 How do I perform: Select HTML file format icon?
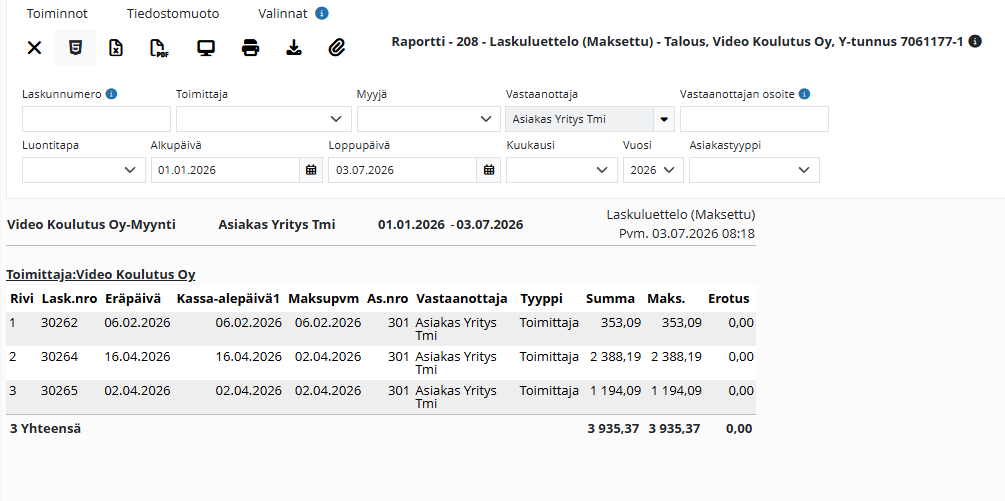click(76, 47)
